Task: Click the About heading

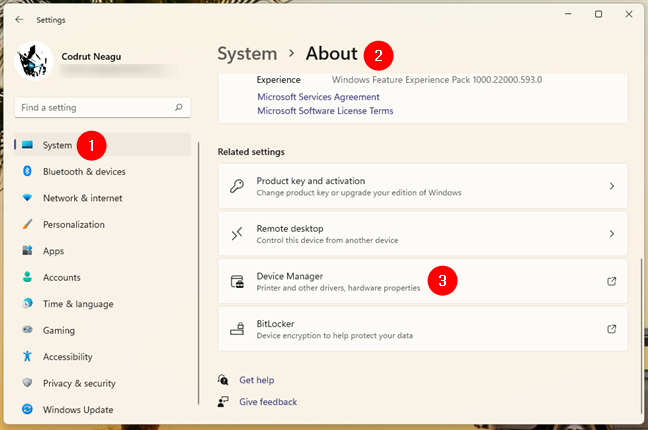Action: coord(331,54)
